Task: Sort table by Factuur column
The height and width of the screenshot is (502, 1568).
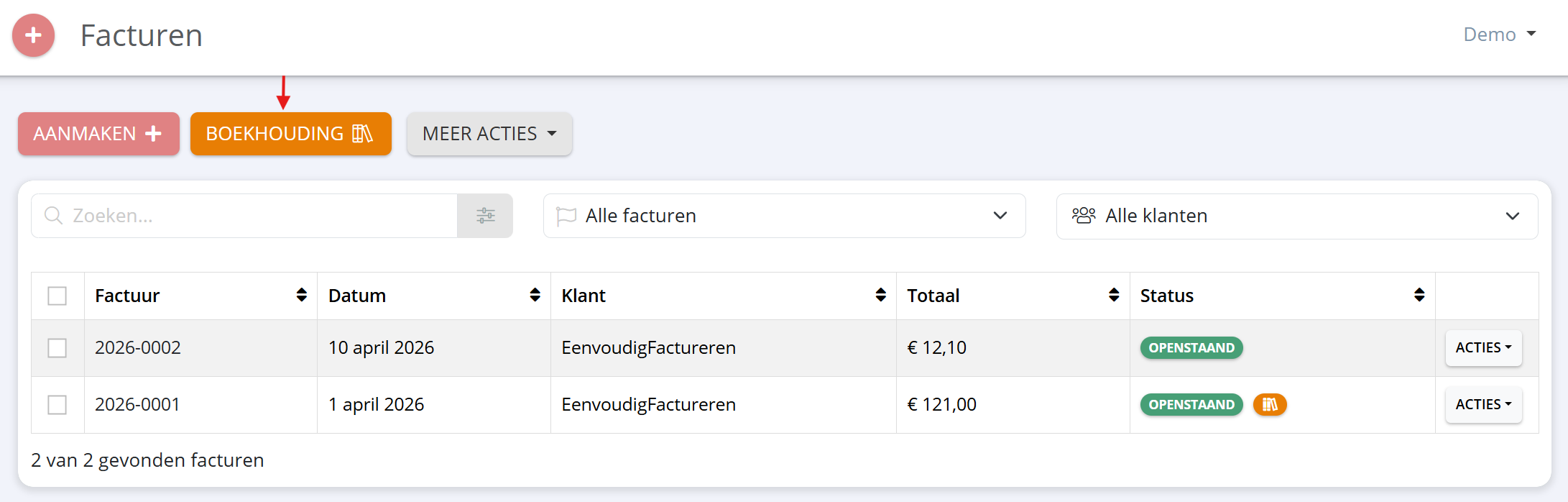Action: coord(301,295)
